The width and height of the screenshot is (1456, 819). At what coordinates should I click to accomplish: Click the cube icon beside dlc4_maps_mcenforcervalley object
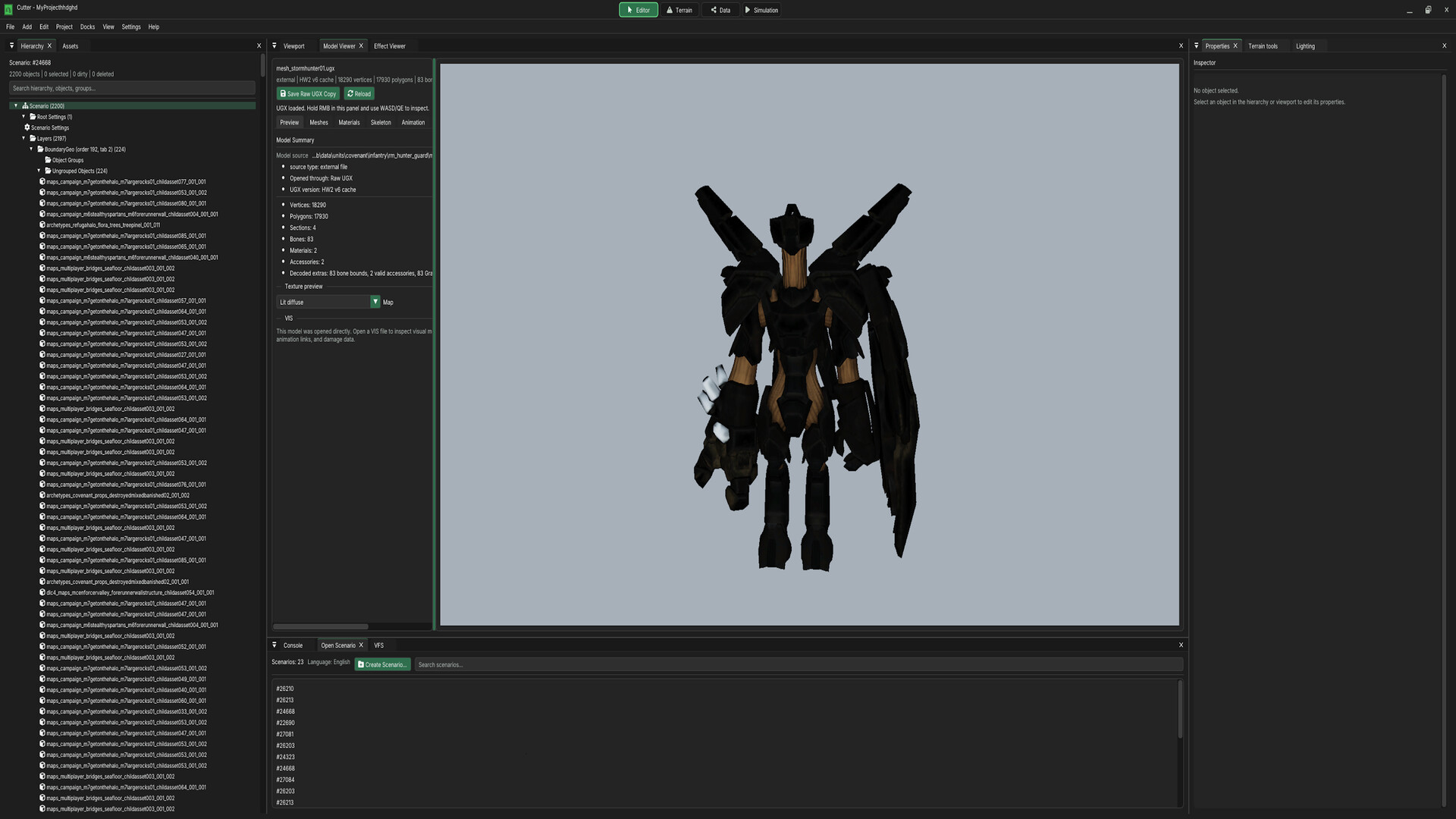pyautogui.click(x=42, y=593)
